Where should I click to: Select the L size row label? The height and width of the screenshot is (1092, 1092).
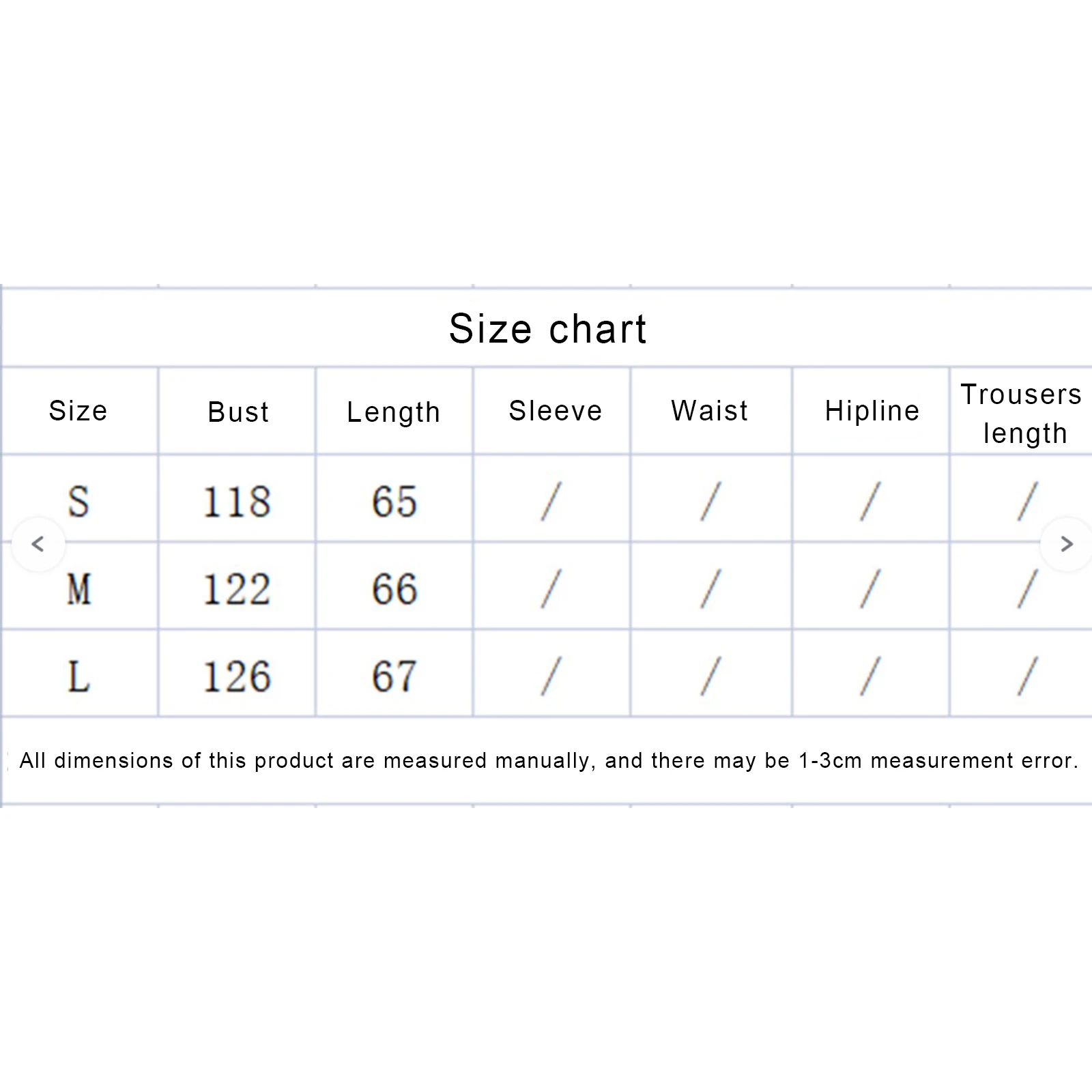[78, 676]
